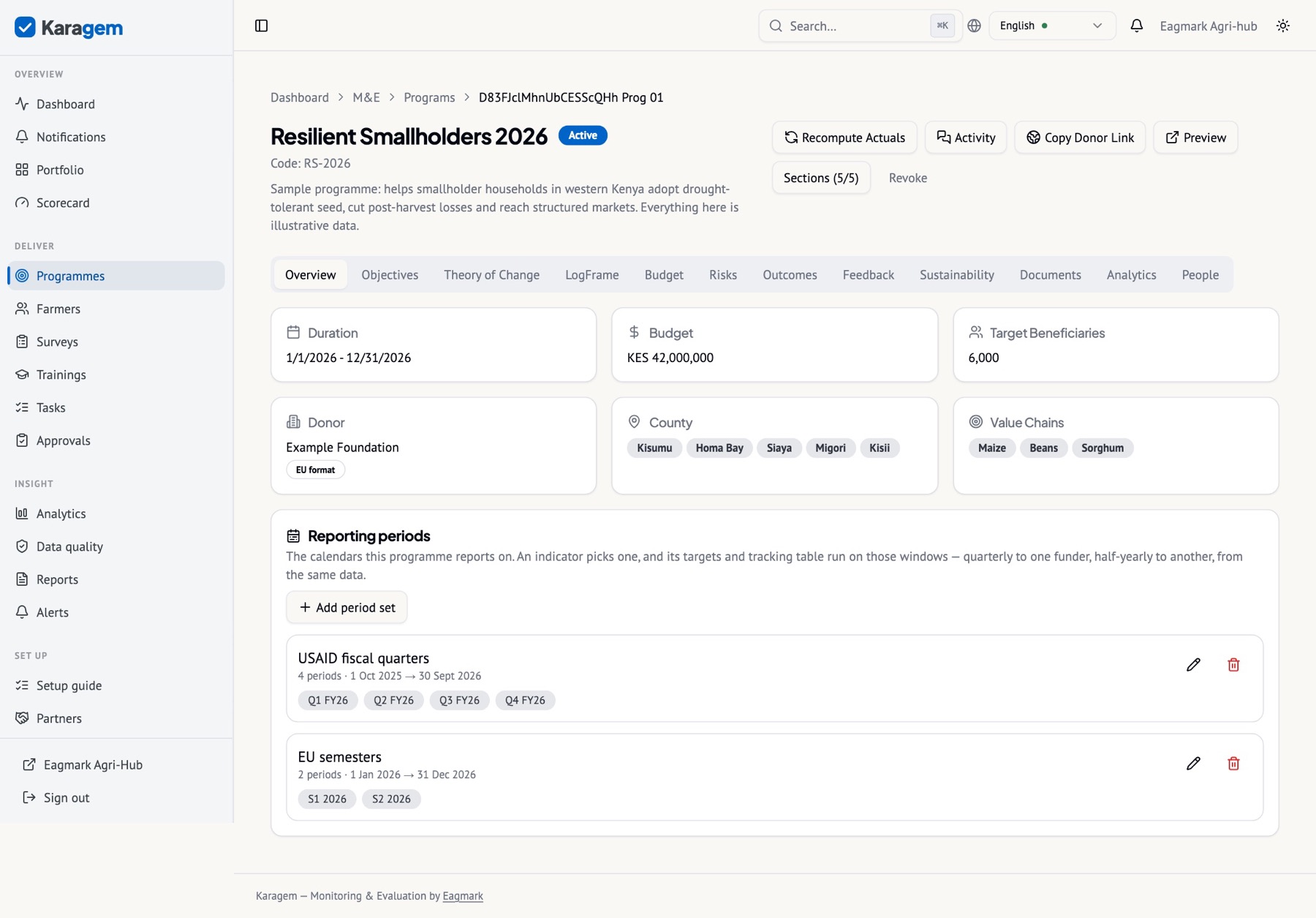This screenshot has width=1316, height=918.
Task: Delete the EU semesters period set
Action: (x=1233, y=764)
